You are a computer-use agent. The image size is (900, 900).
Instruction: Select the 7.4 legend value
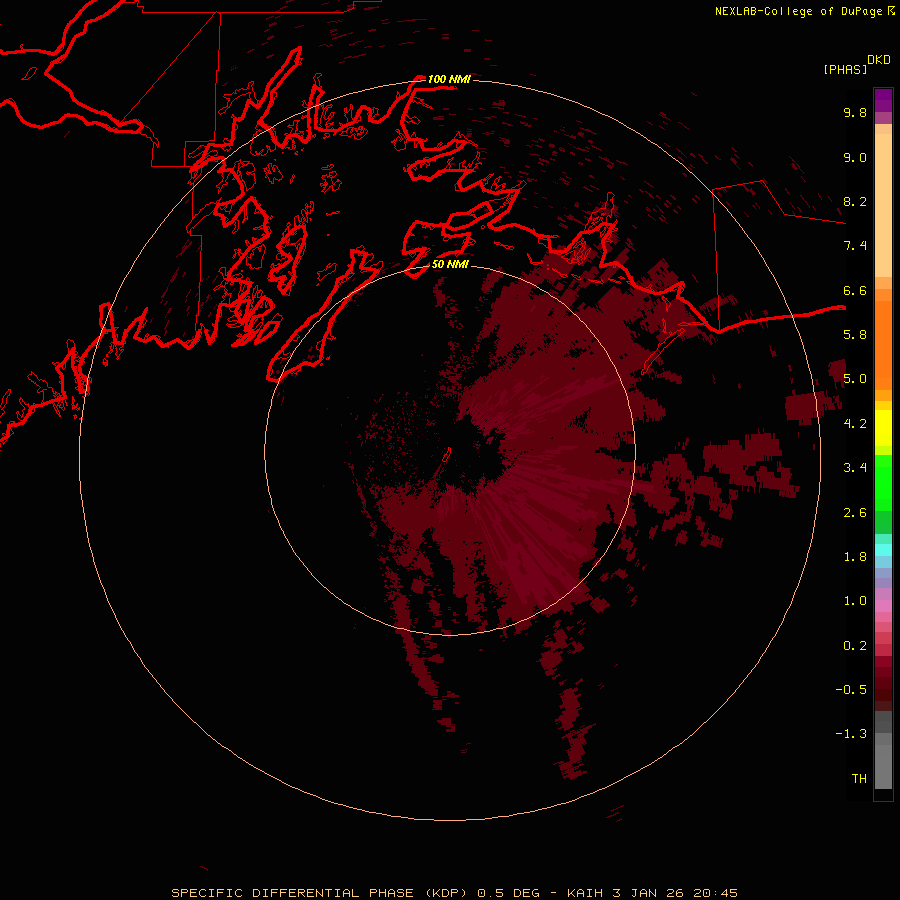click(x=855, y=246)
